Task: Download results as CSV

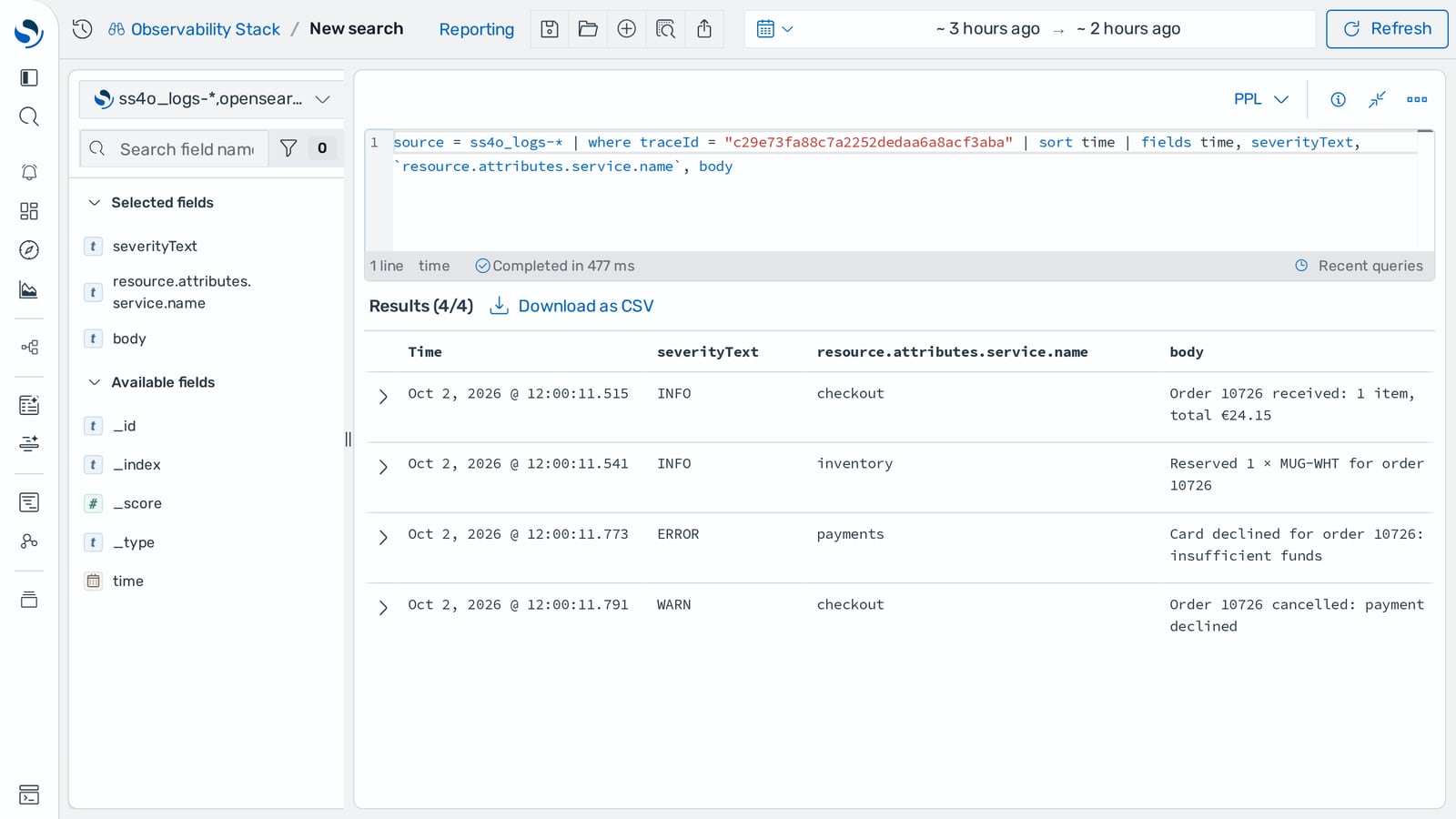Action: pos(572,306)
